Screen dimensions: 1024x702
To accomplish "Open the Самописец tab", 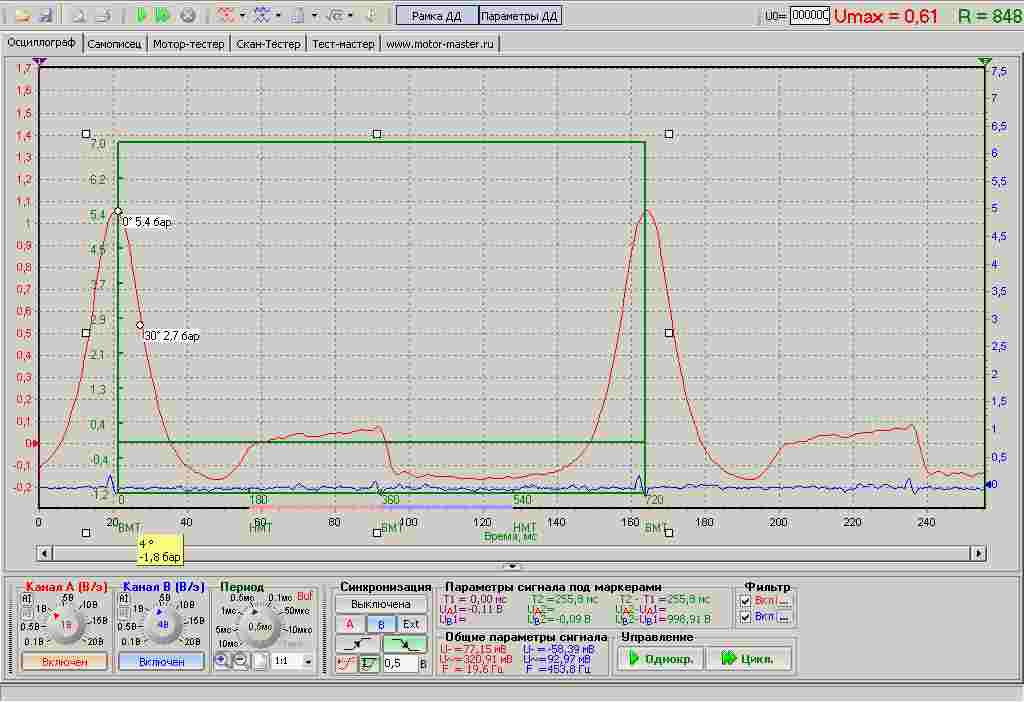I will click(x=114, y=44).
